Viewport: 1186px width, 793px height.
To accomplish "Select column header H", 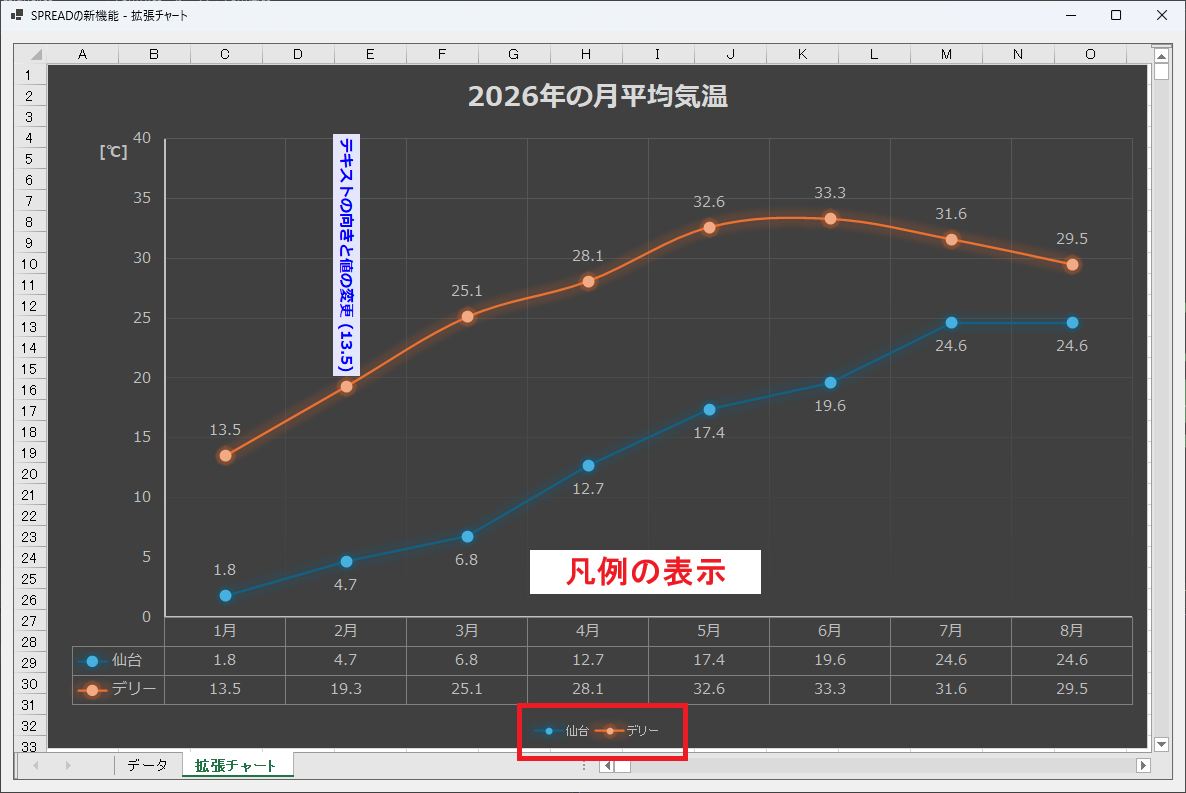I will [586, 54].
